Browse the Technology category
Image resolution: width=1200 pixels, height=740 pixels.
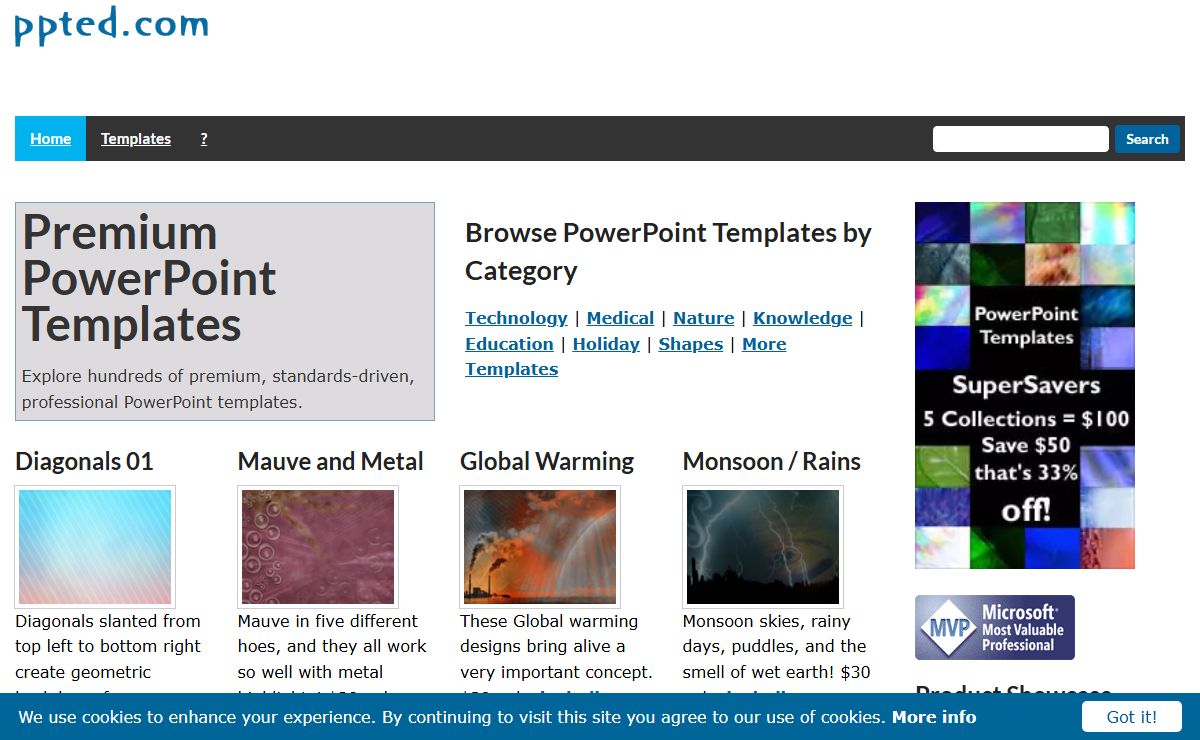pos(516,318)
